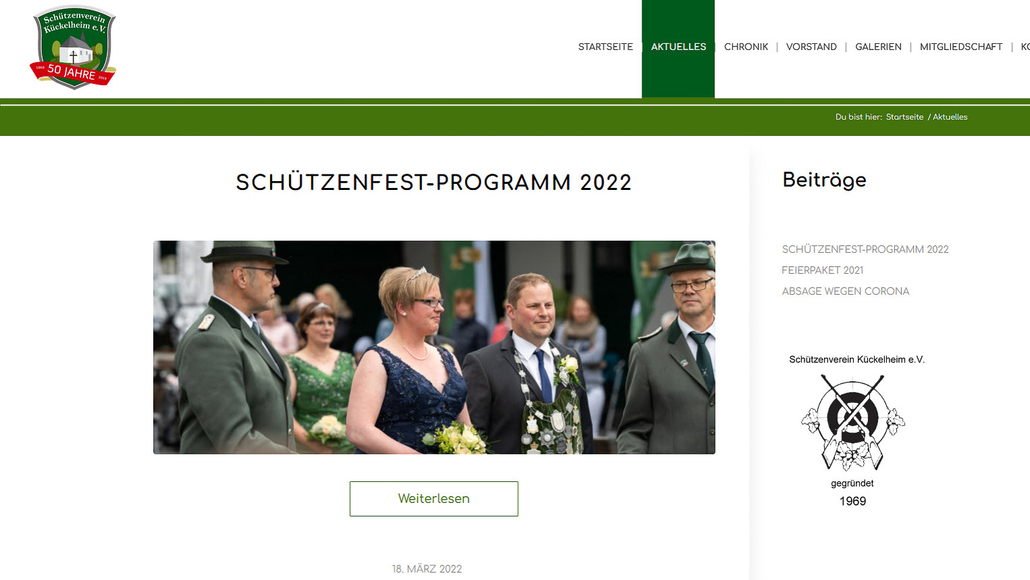
Task: Open the Galerien menu item
Action: pyautogui.click(x=878, y=47)
